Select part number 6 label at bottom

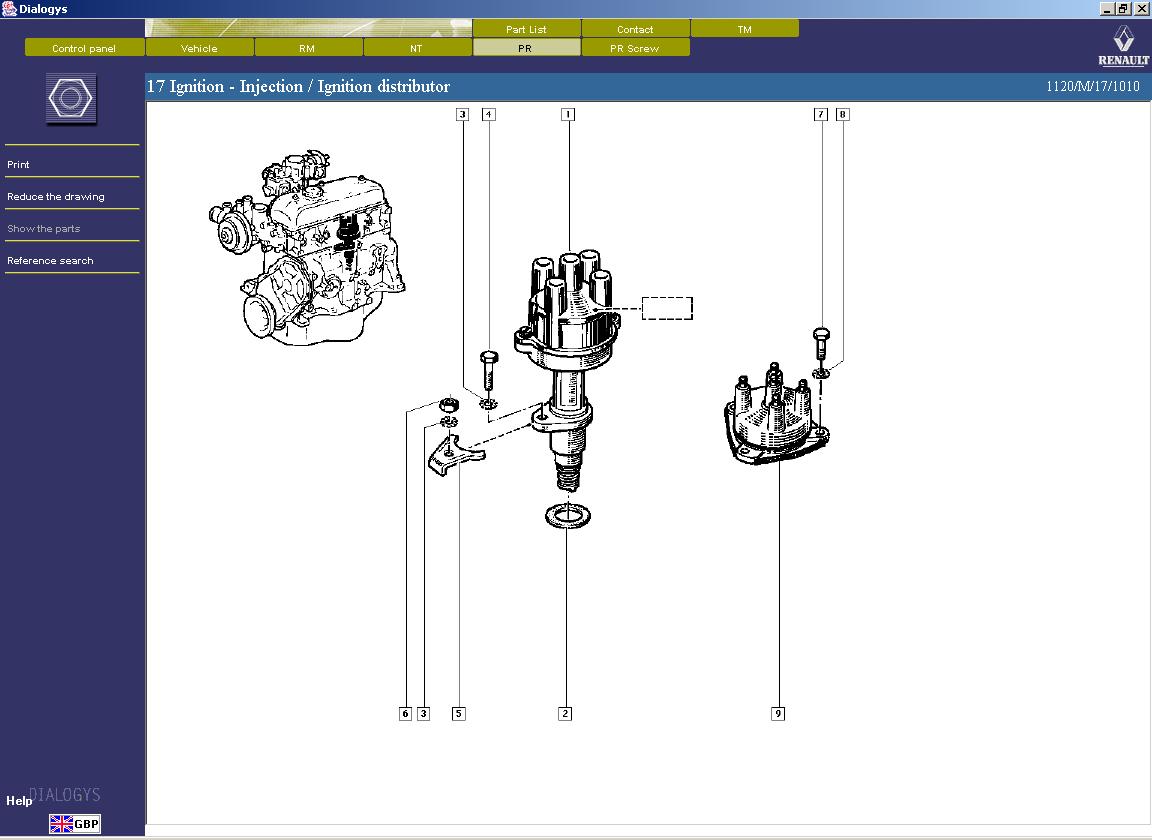pos(405,714)
